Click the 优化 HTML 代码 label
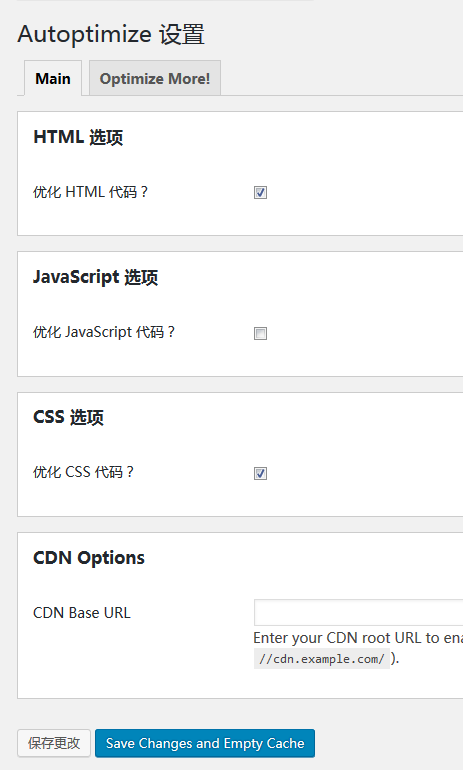The height and width of the screenshot is (770, 463). coord(90,192)
